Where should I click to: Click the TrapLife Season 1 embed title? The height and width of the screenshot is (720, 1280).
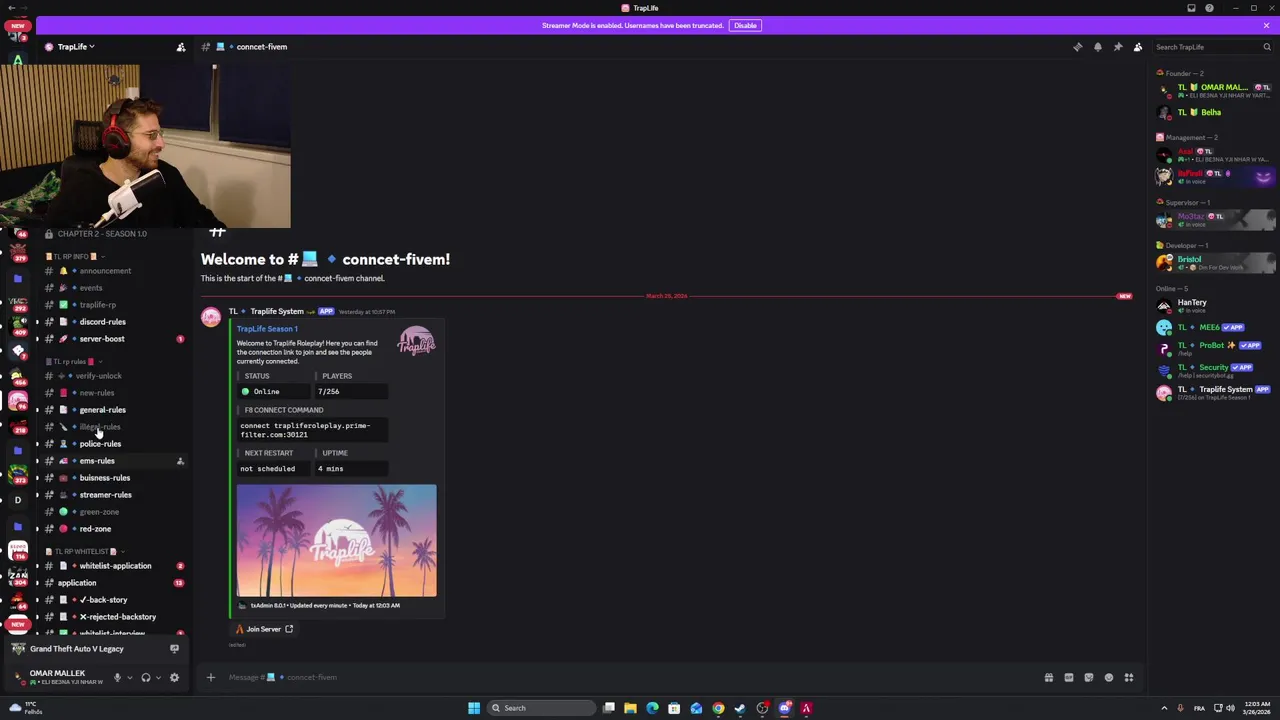point(267,329)
